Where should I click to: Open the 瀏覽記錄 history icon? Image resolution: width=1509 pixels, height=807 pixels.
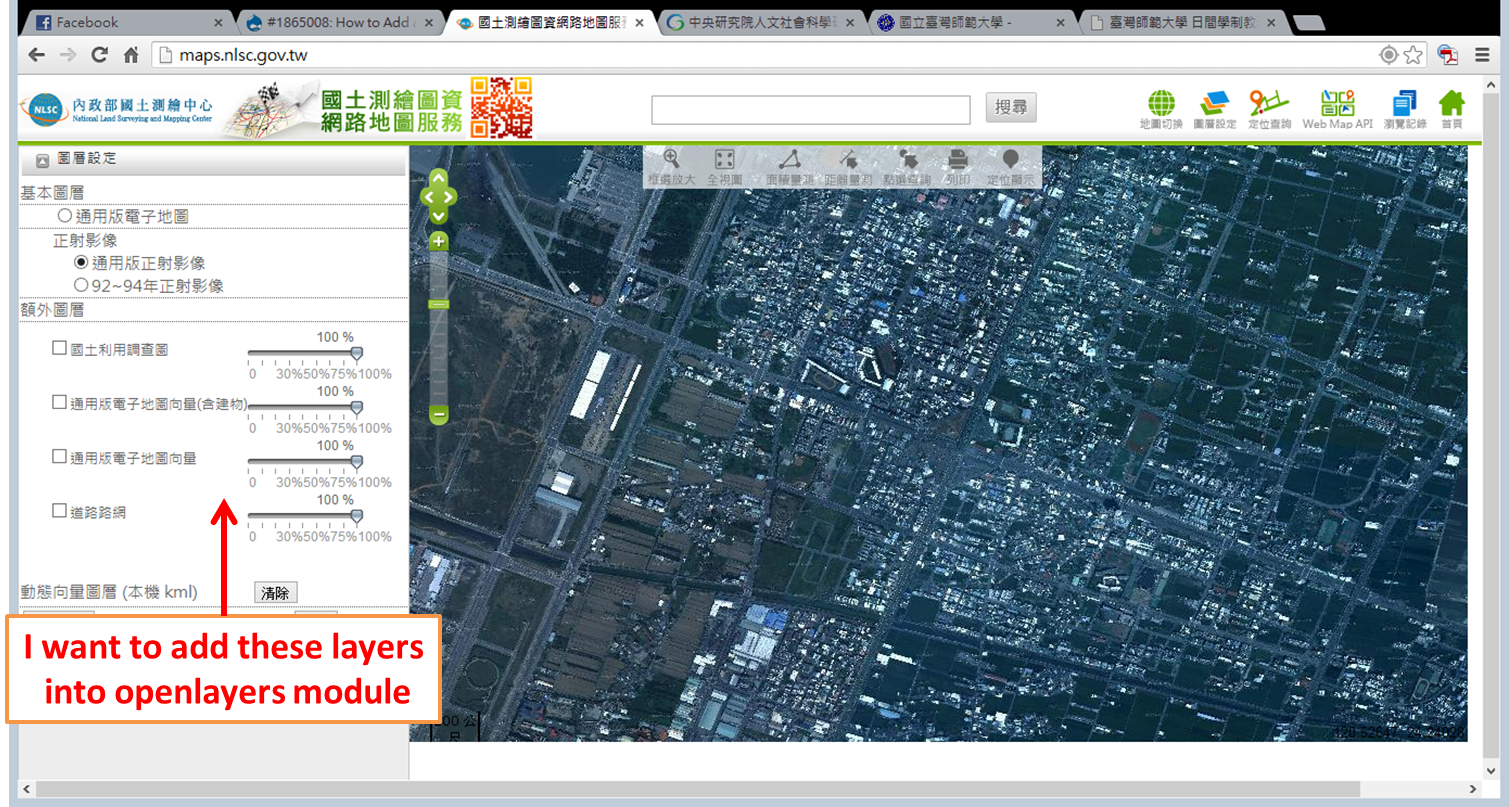tap(1405, 109)
